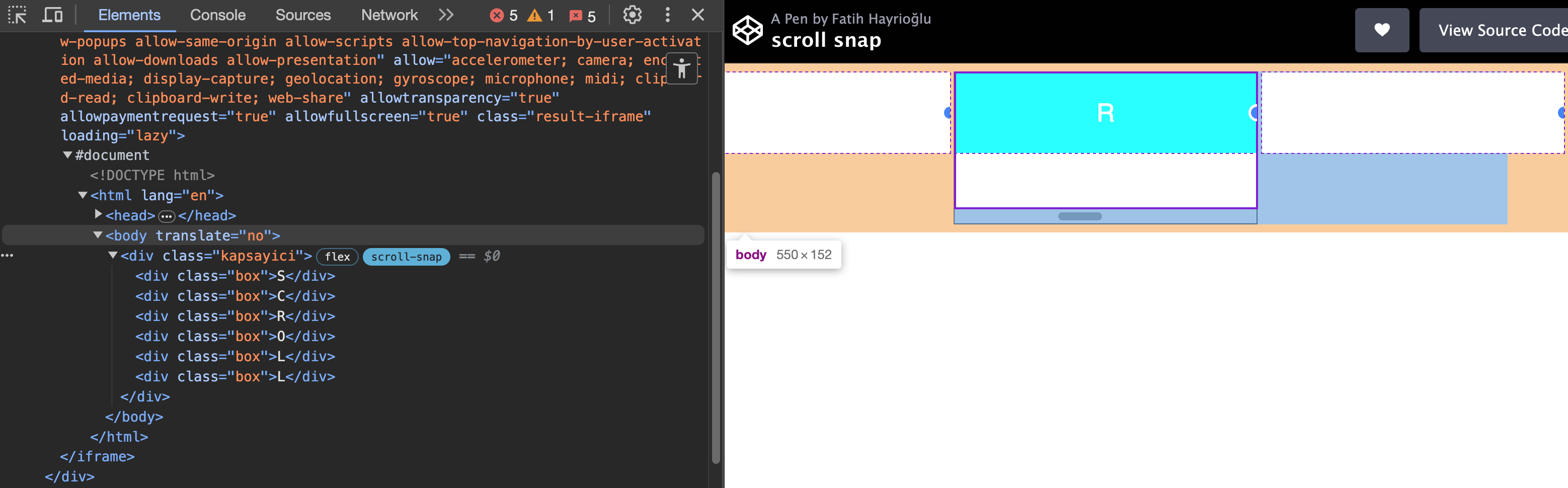
Task: Favorite the pen with the heart icon
Action: tap(1382, 30)
